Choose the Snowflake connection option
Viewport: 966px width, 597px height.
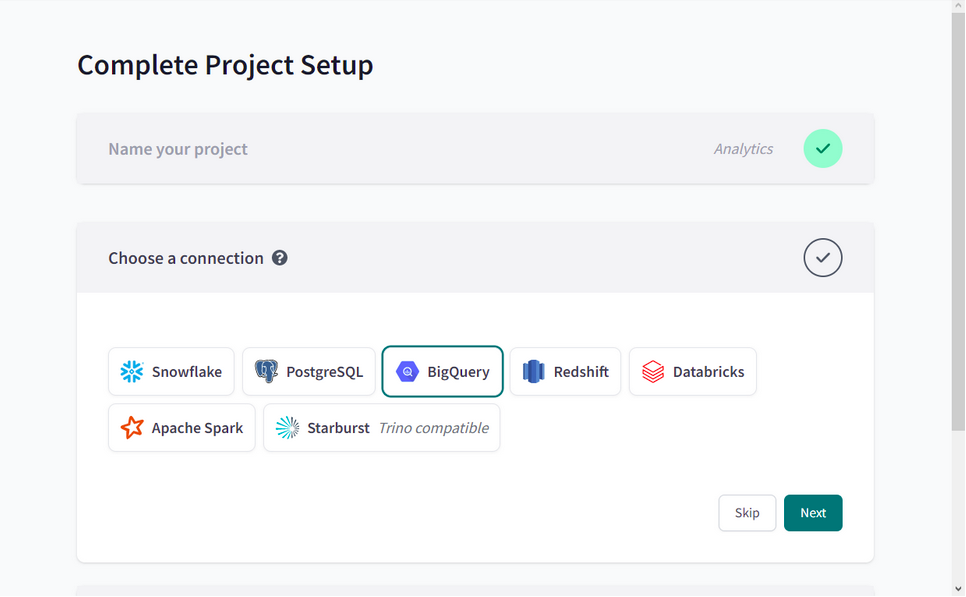(171, 372)
